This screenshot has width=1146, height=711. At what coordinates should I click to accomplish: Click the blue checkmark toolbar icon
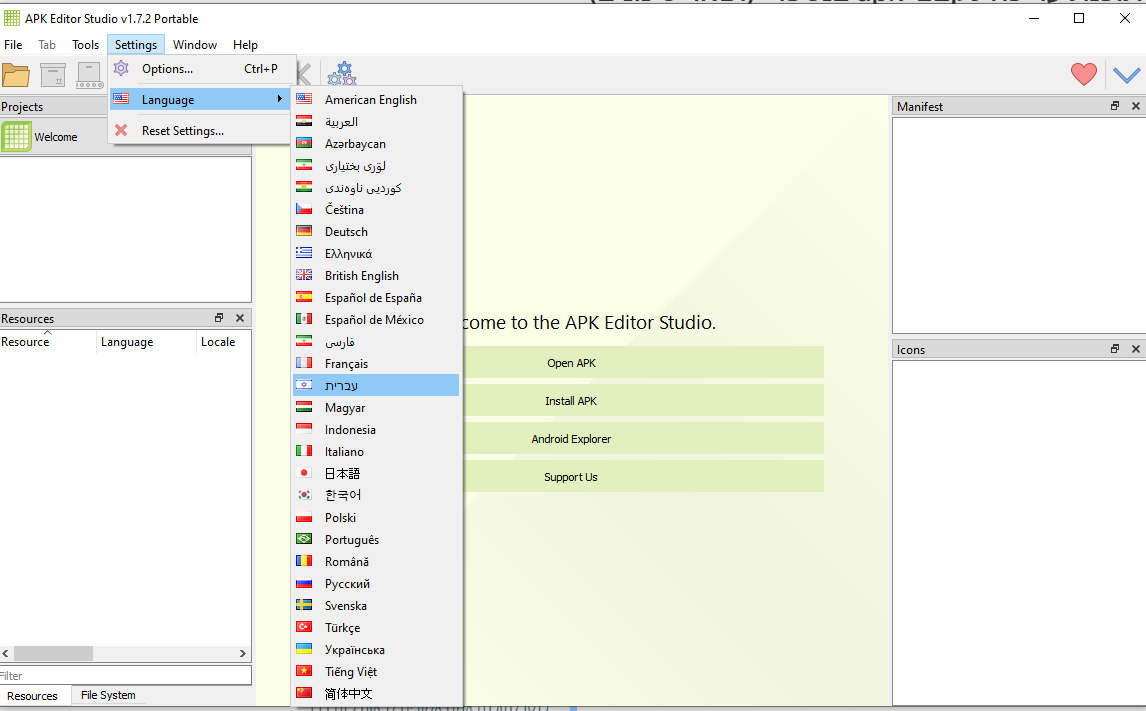tap(1126, 75)
